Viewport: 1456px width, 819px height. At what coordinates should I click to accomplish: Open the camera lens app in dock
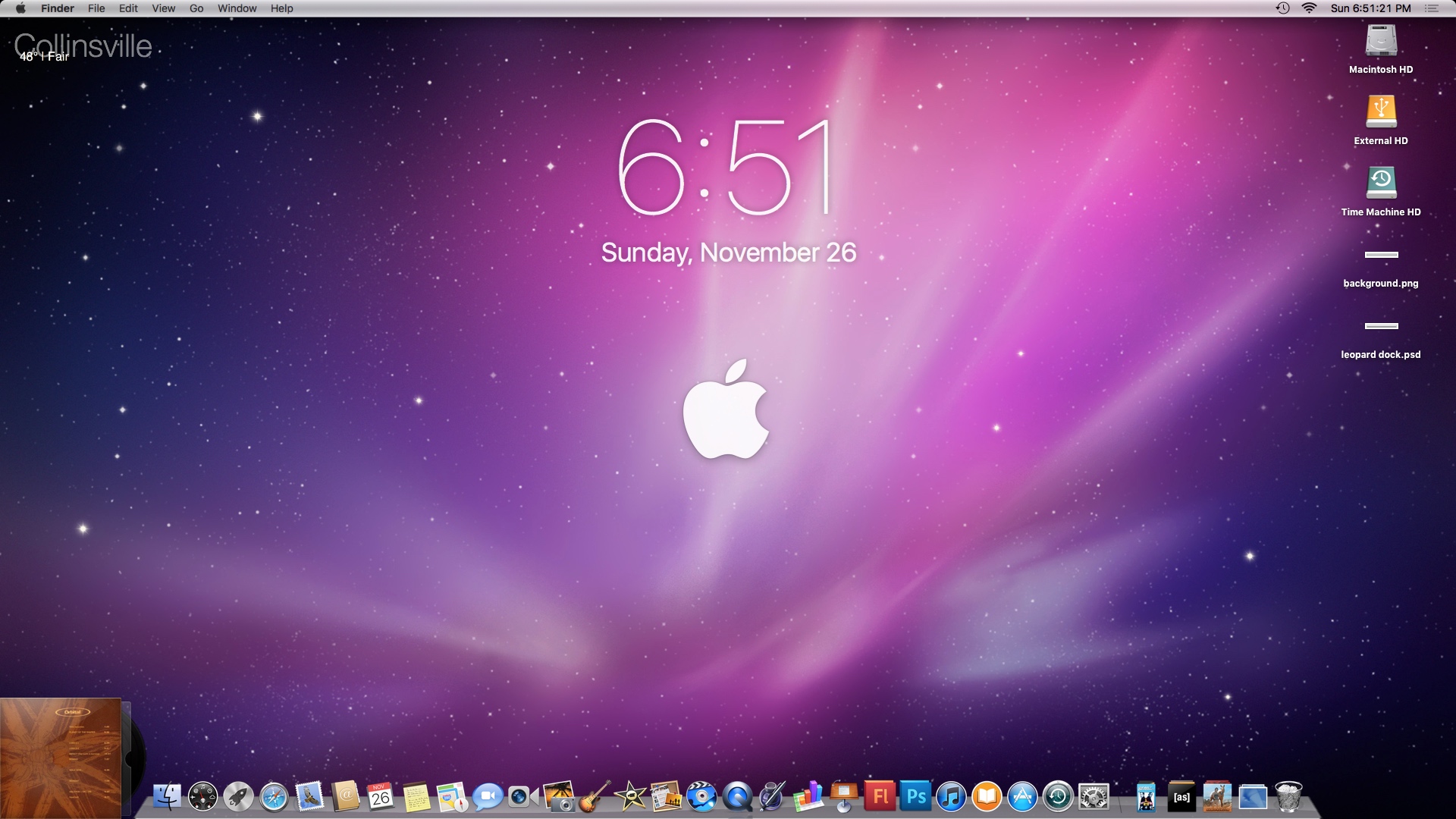(523, 797)
